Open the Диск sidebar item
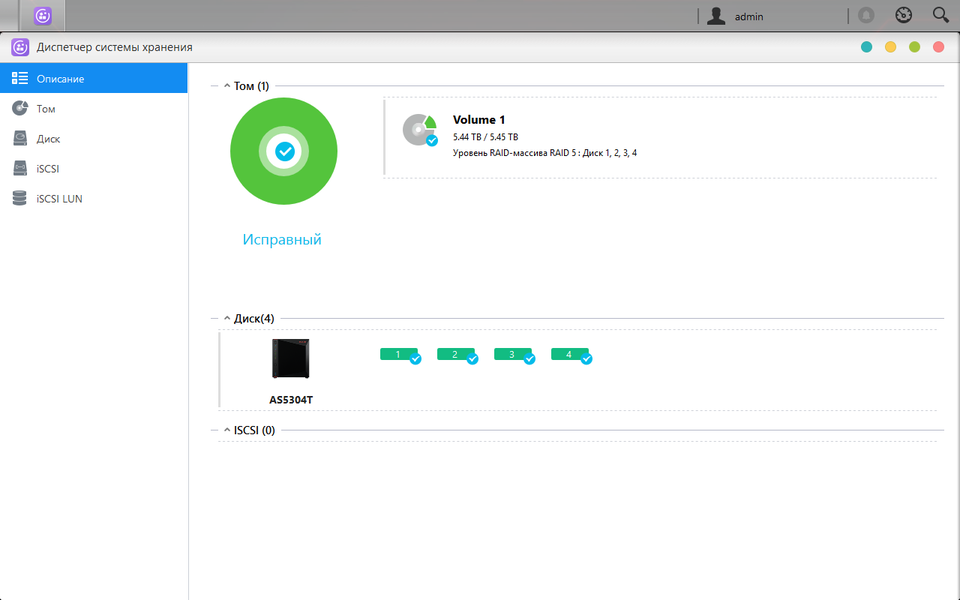The image size is (960, 600). (94, 139)
